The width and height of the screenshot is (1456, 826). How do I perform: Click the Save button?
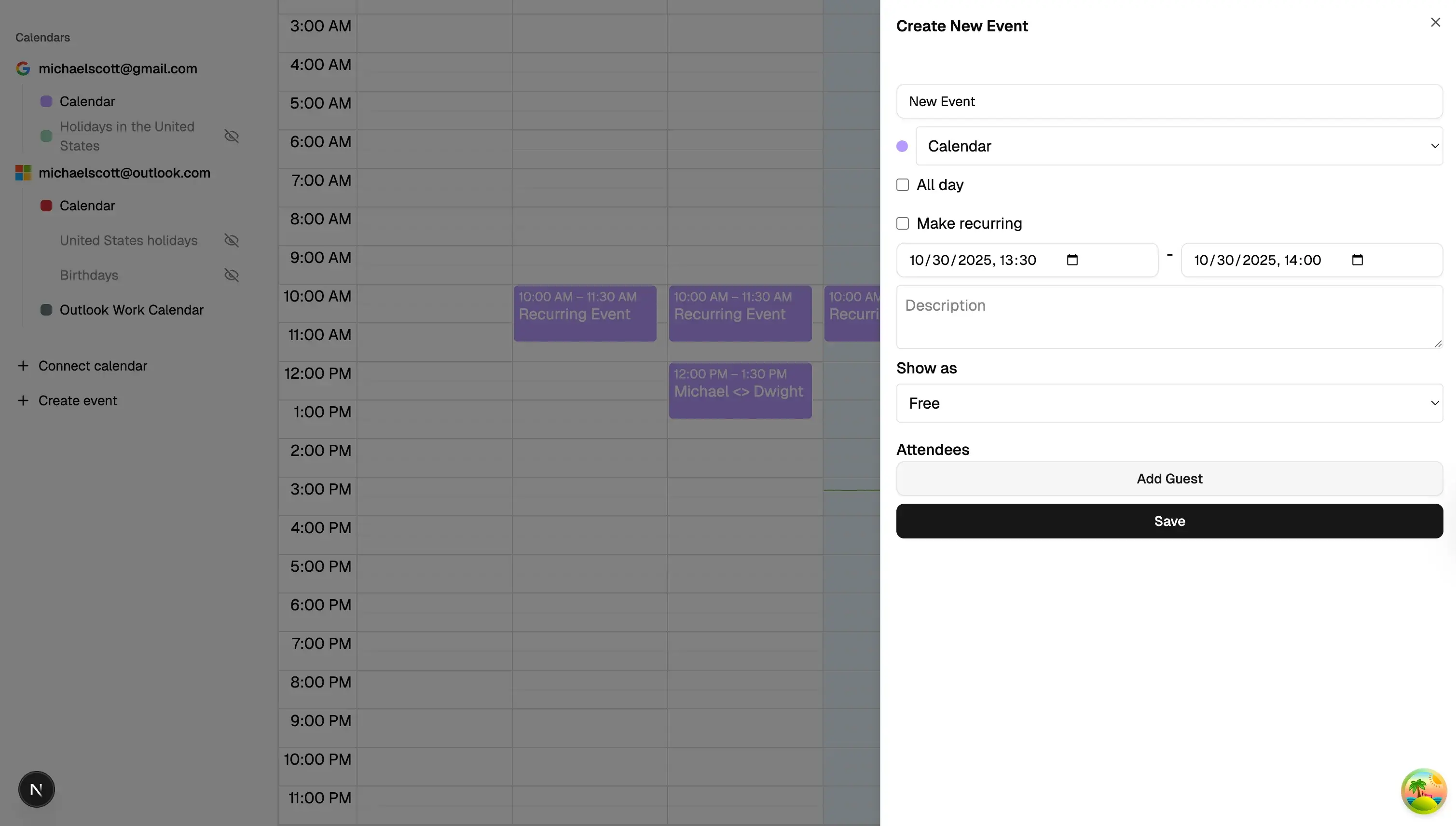(1169, 521)
